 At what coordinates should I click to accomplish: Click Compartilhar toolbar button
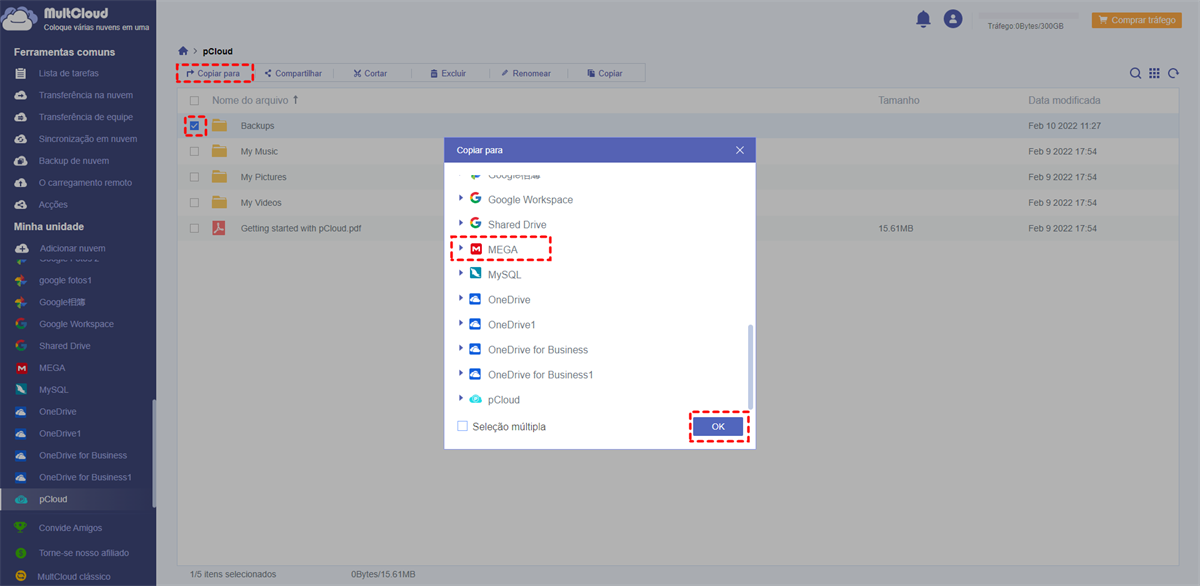(293, 73)
